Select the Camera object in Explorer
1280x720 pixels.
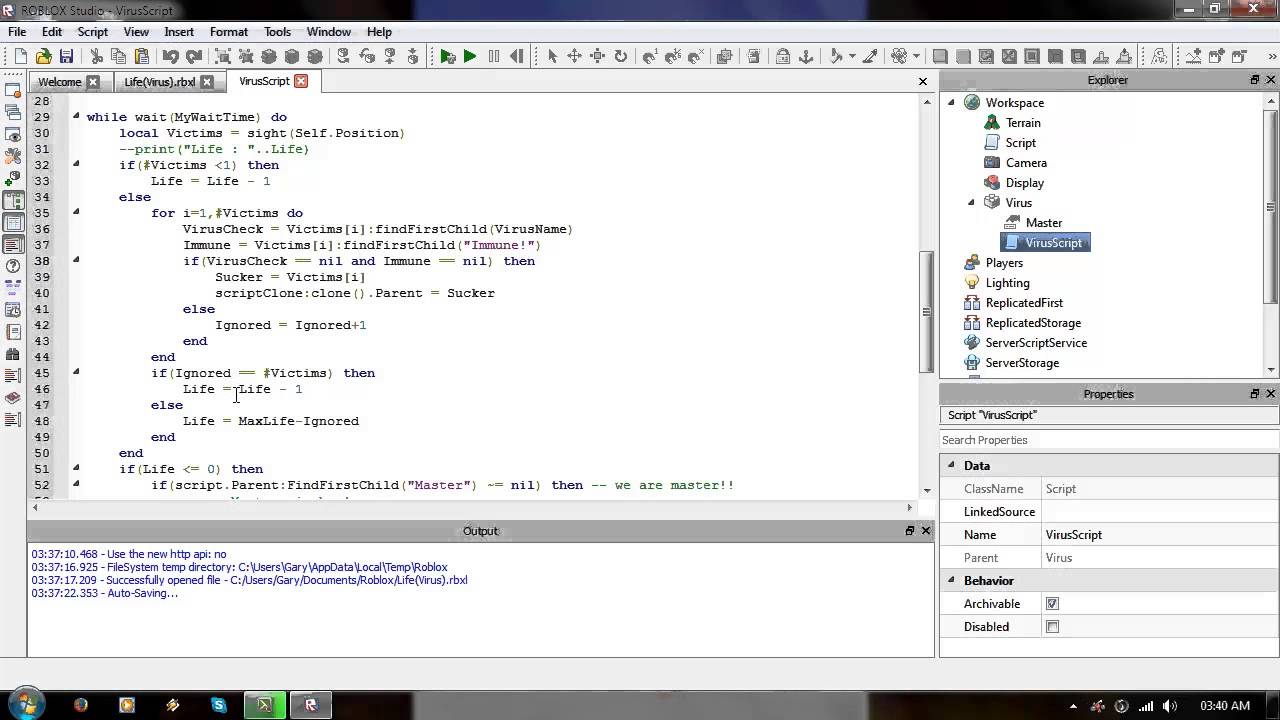tap(1026, 162)
